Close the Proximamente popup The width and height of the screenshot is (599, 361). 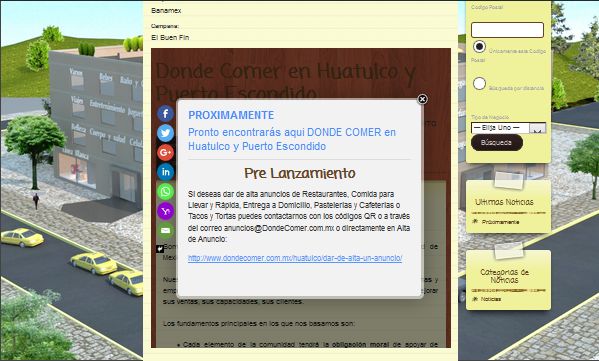tap(422, 99)
